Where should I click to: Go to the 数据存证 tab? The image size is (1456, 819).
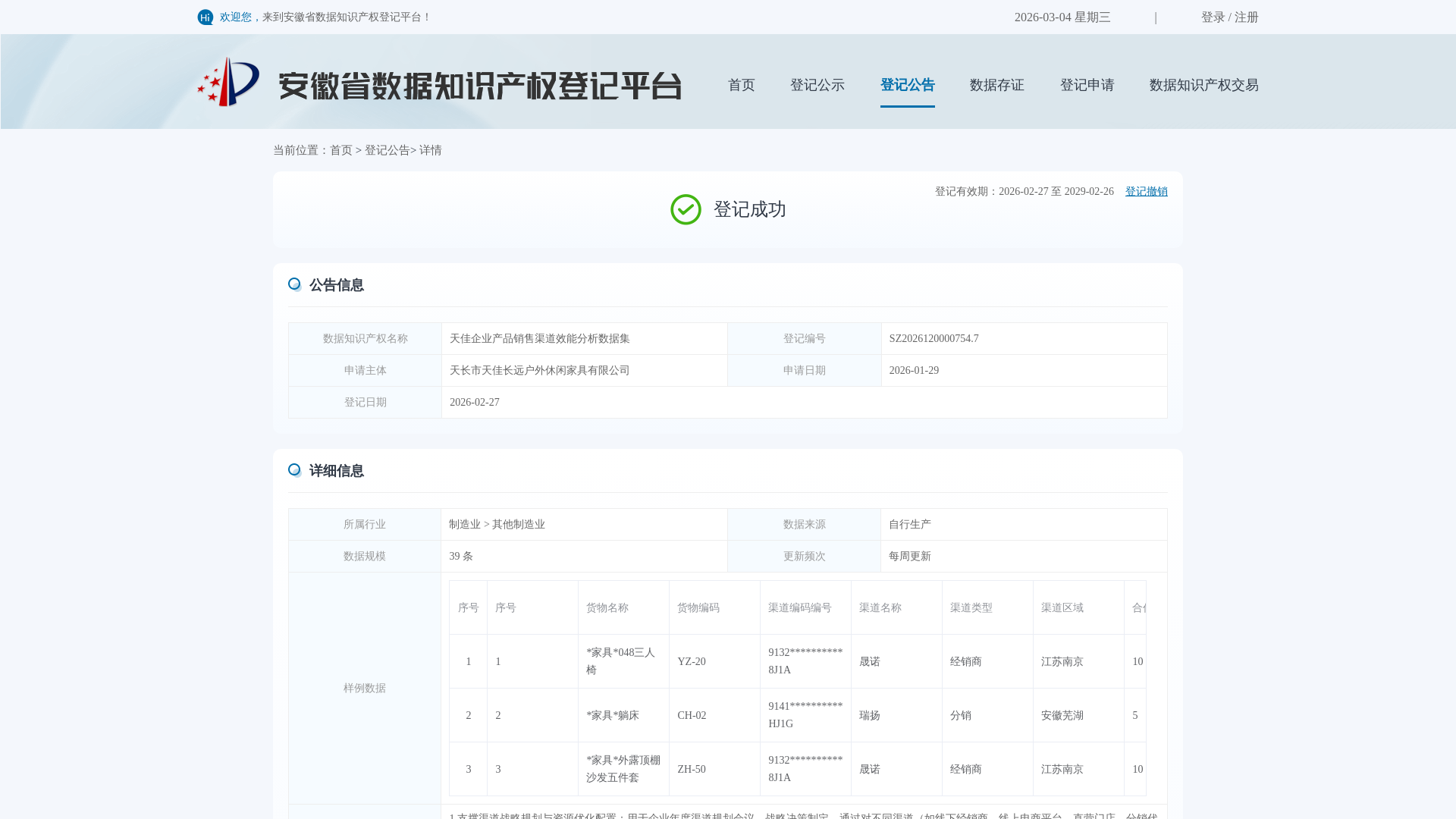point(997,85)
